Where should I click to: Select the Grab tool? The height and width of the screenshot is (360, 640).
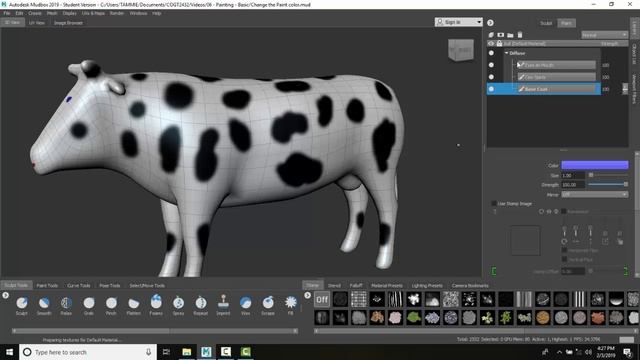89,305
